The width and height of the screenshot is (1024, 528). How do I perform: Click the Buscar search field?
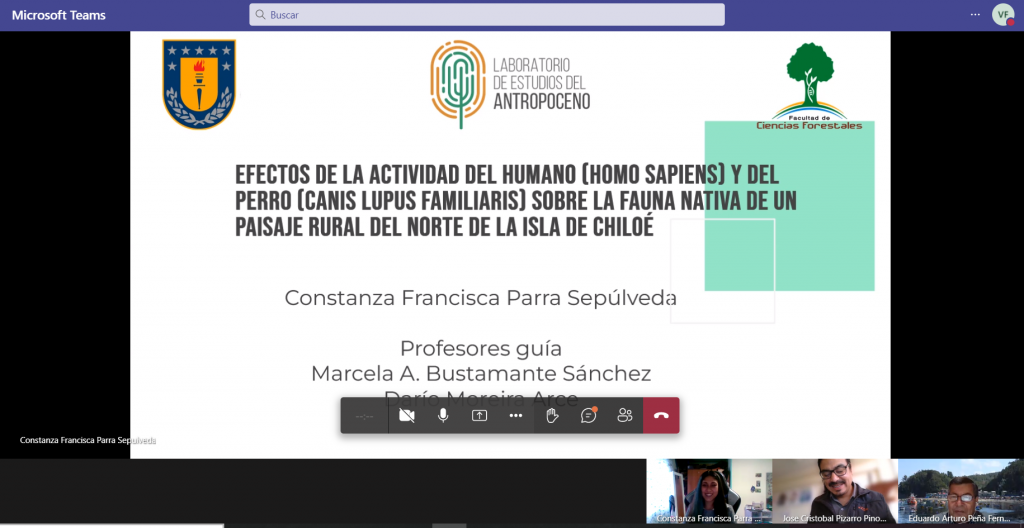tap(487, 14)
